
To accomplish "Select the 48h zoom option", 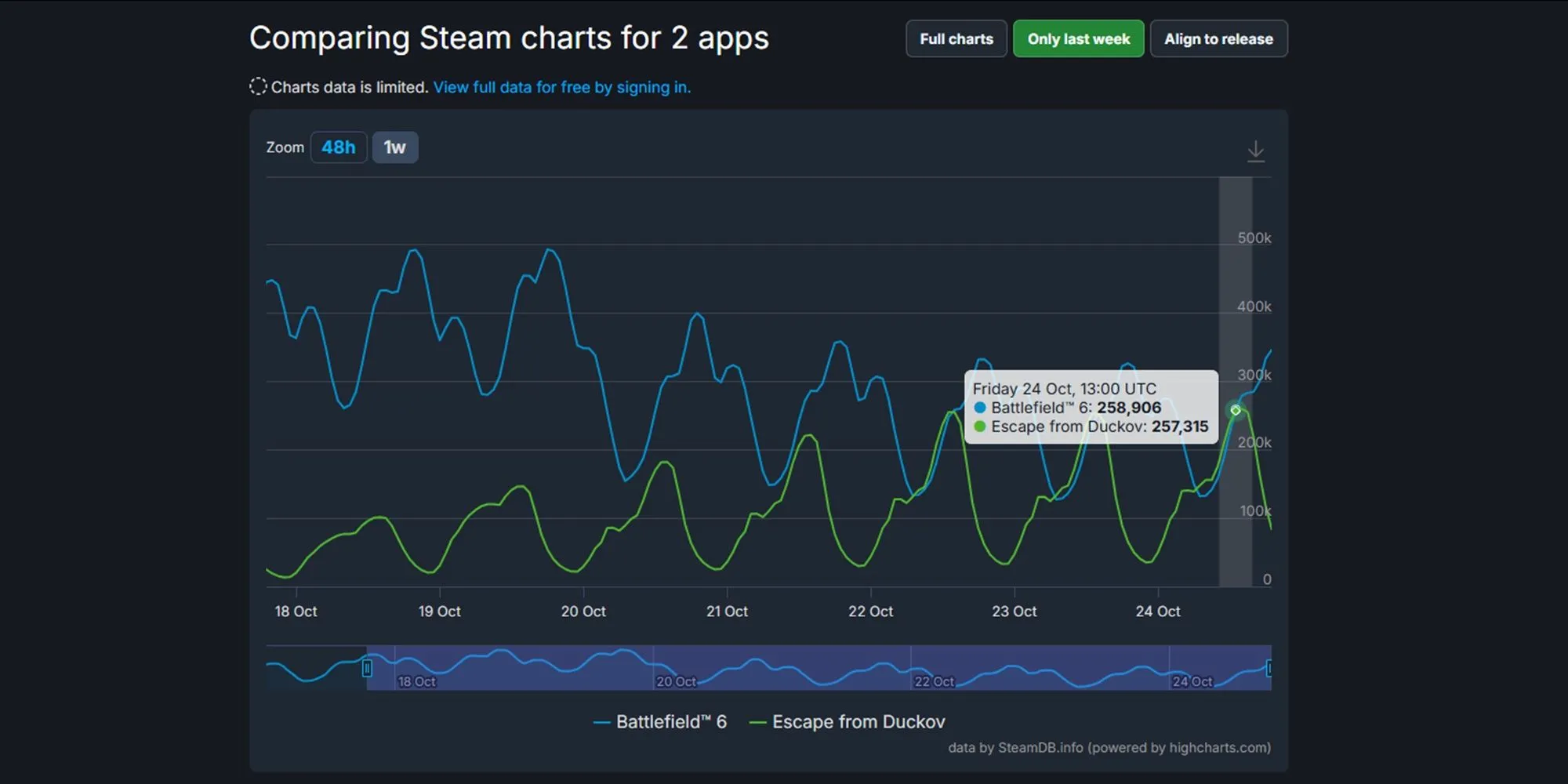I will (x=339, y=147).
